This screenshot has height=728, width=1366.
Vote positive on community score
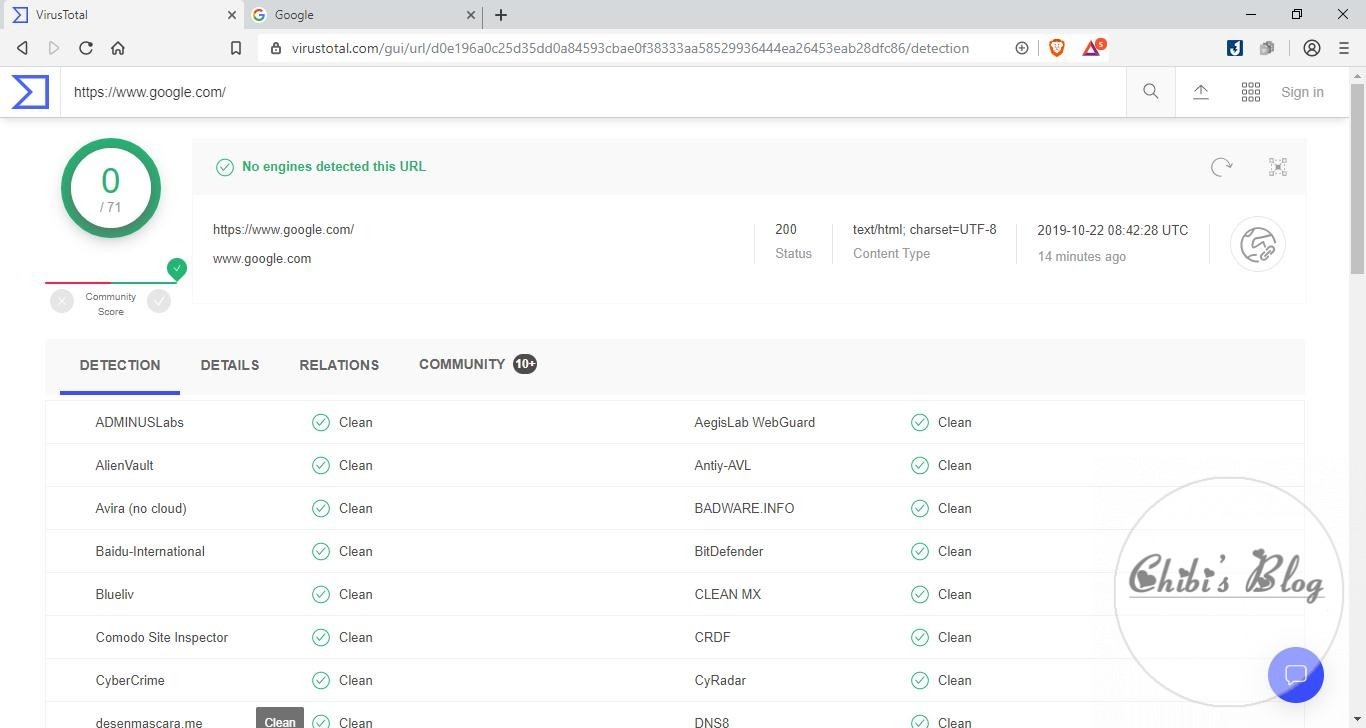pyautogui.click(x=159, y=301)
